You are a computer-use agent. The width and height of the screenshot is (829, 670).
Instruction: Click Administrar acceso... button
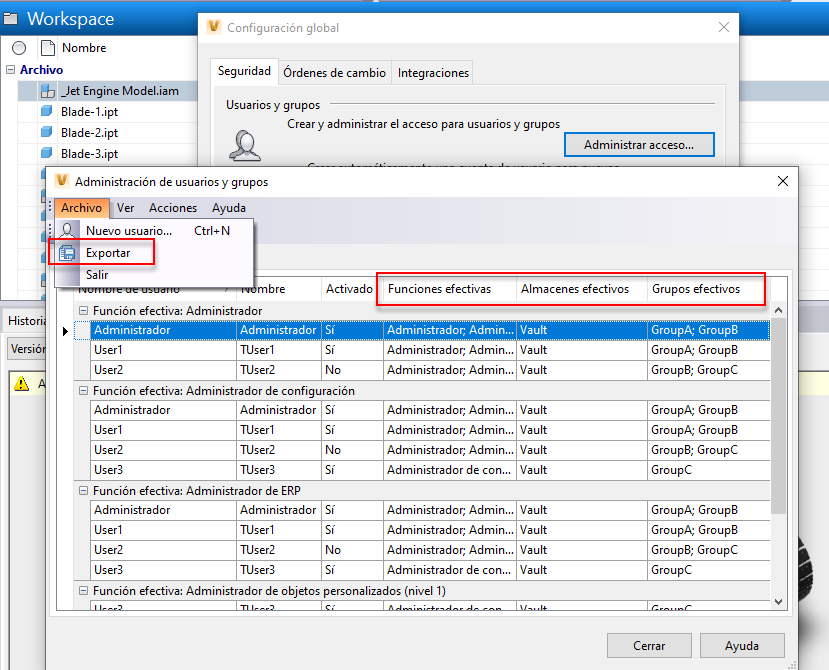click(x=639, y=145)
